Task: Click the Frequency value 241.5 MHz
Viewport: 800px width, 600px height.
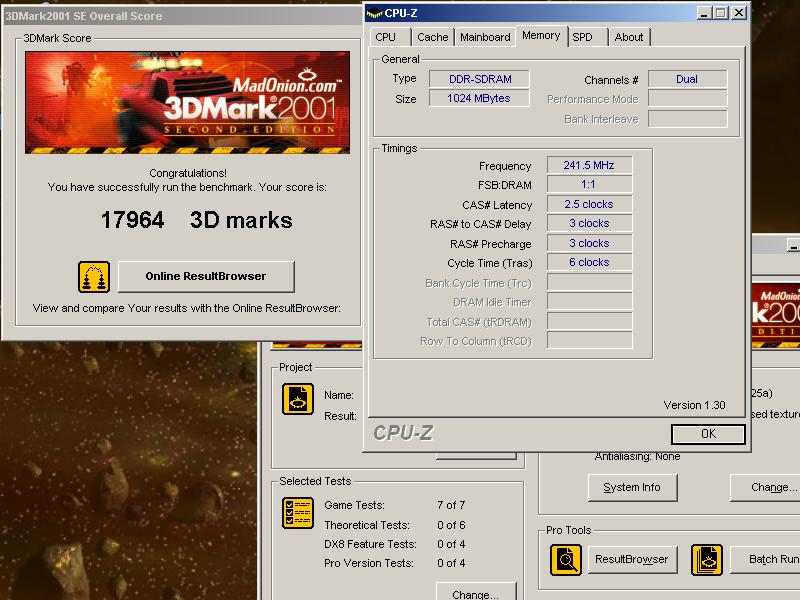Action: [x=589, y=165]
